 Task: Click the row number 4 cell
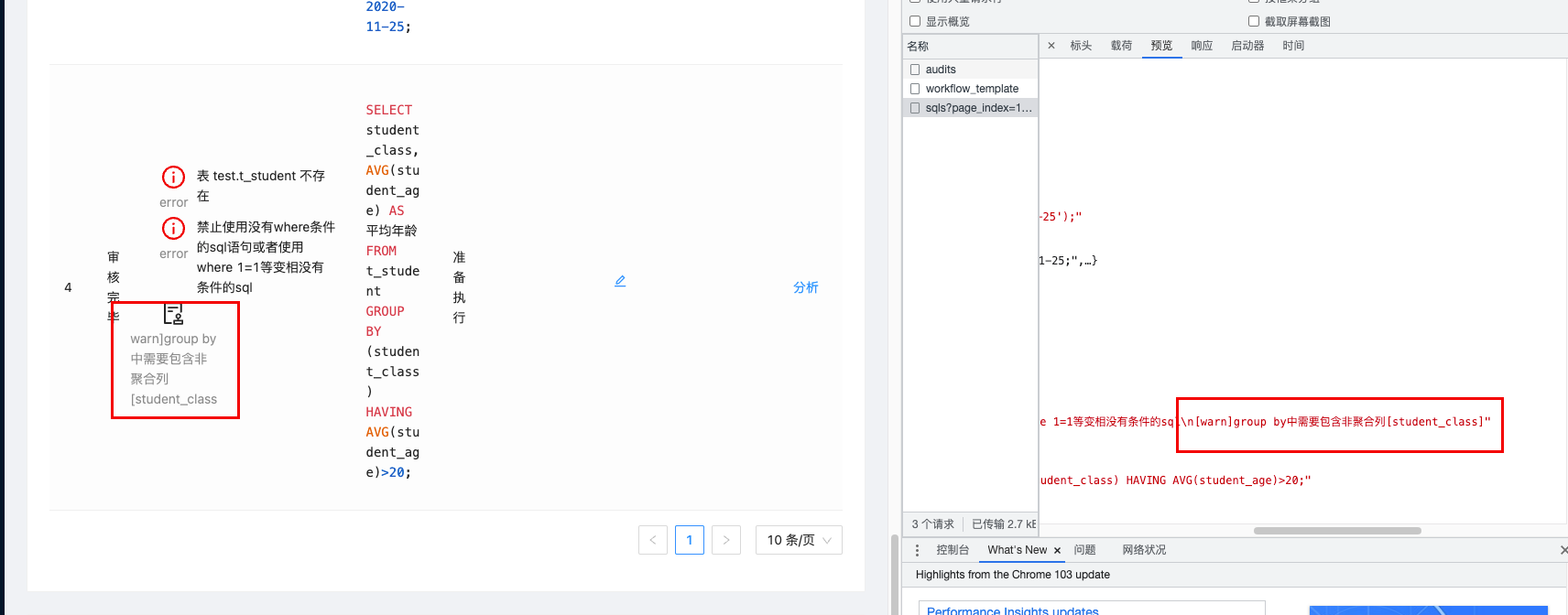point(68,287)
